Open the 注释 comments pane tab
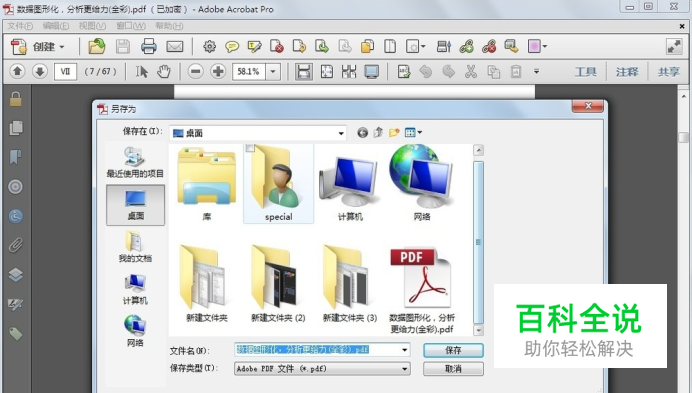The height and width of the screenshot is (393, 692). tap(627, 72)
